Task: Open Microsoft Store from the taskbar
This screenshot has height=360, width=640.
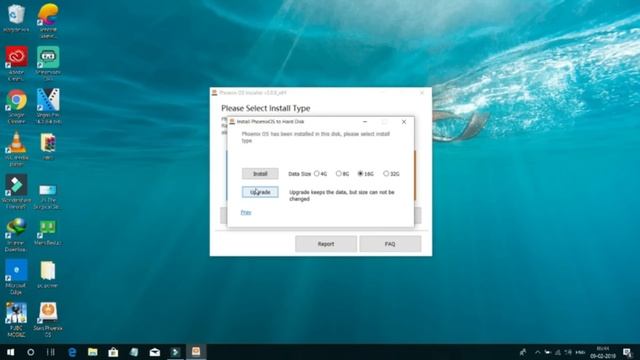Action: click(x=113, y=352)
